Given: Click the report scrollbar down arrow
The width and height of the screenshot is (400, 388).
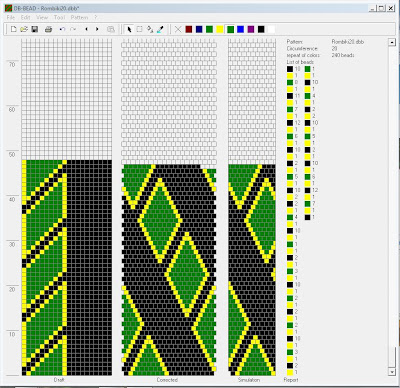Looking at the screenshot, I should pyautogui.click(x=392, y=372).
